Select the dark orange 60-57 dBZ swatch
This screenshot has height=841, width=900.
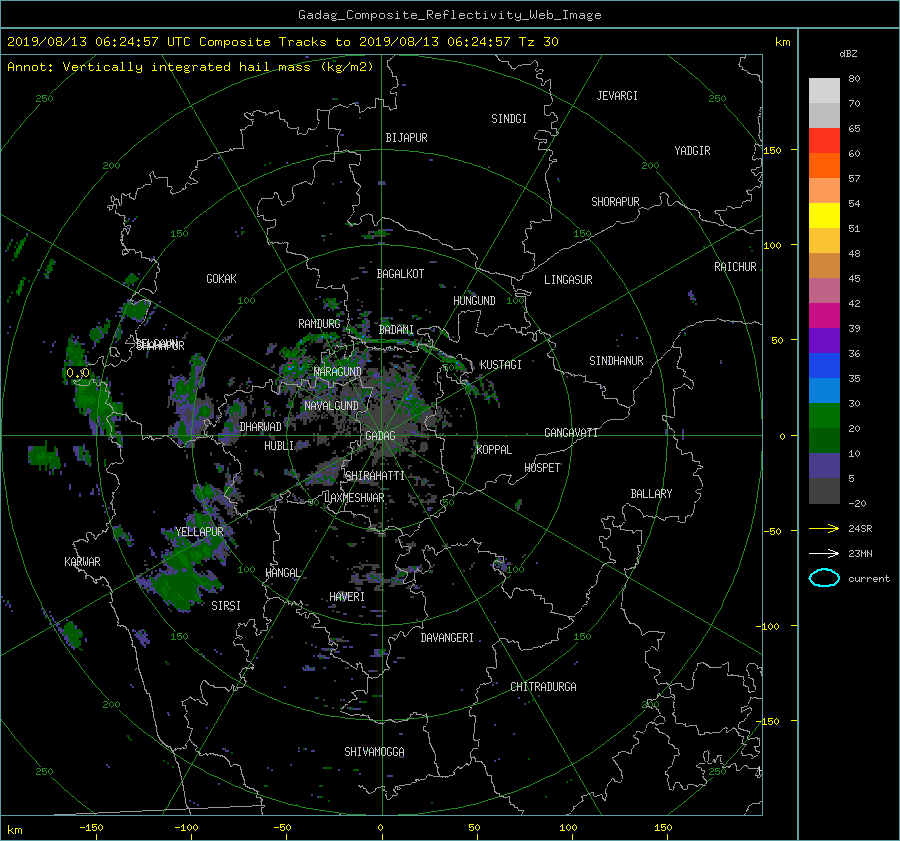pos(824,165)
